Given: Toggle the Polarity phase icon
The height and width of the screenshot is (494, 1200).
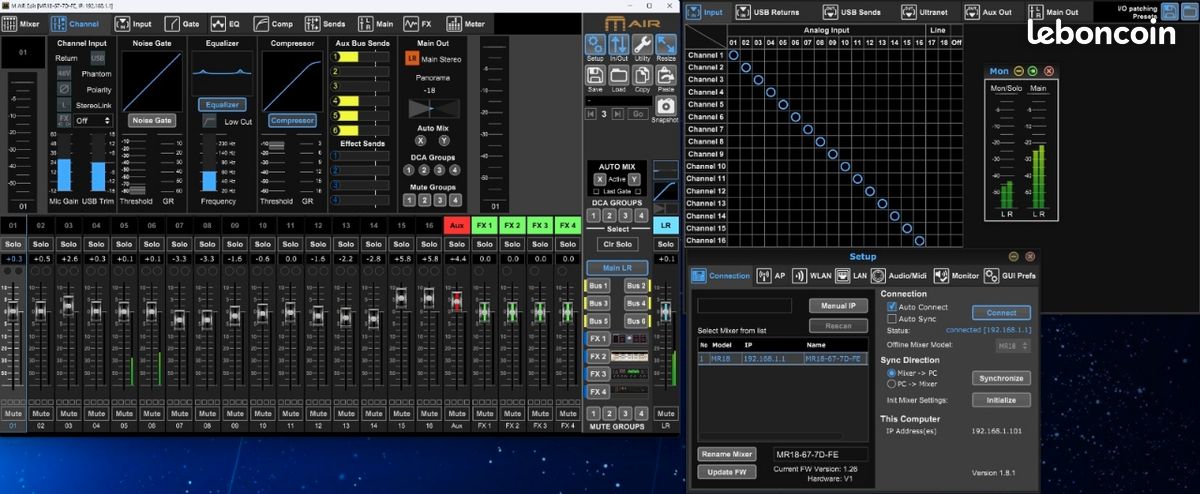Looking at the screenshot, I should click(x=64, y=89).
